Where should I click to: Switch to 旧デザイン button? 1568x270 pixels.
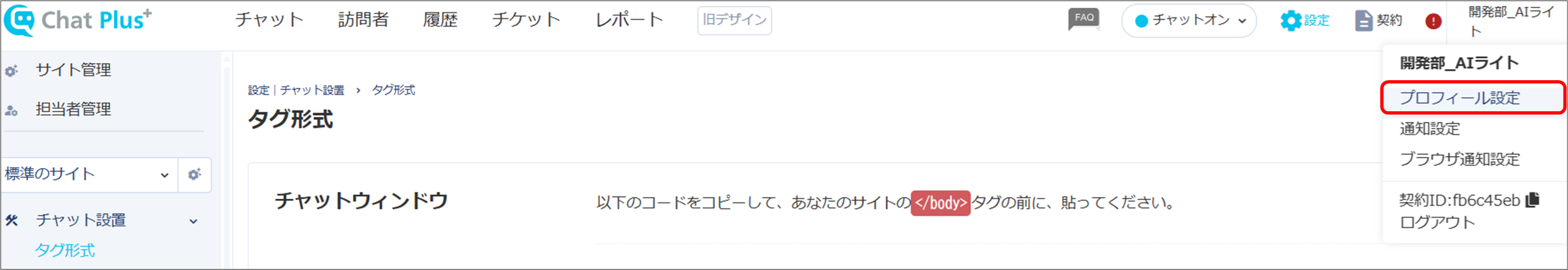click(735, 20)
